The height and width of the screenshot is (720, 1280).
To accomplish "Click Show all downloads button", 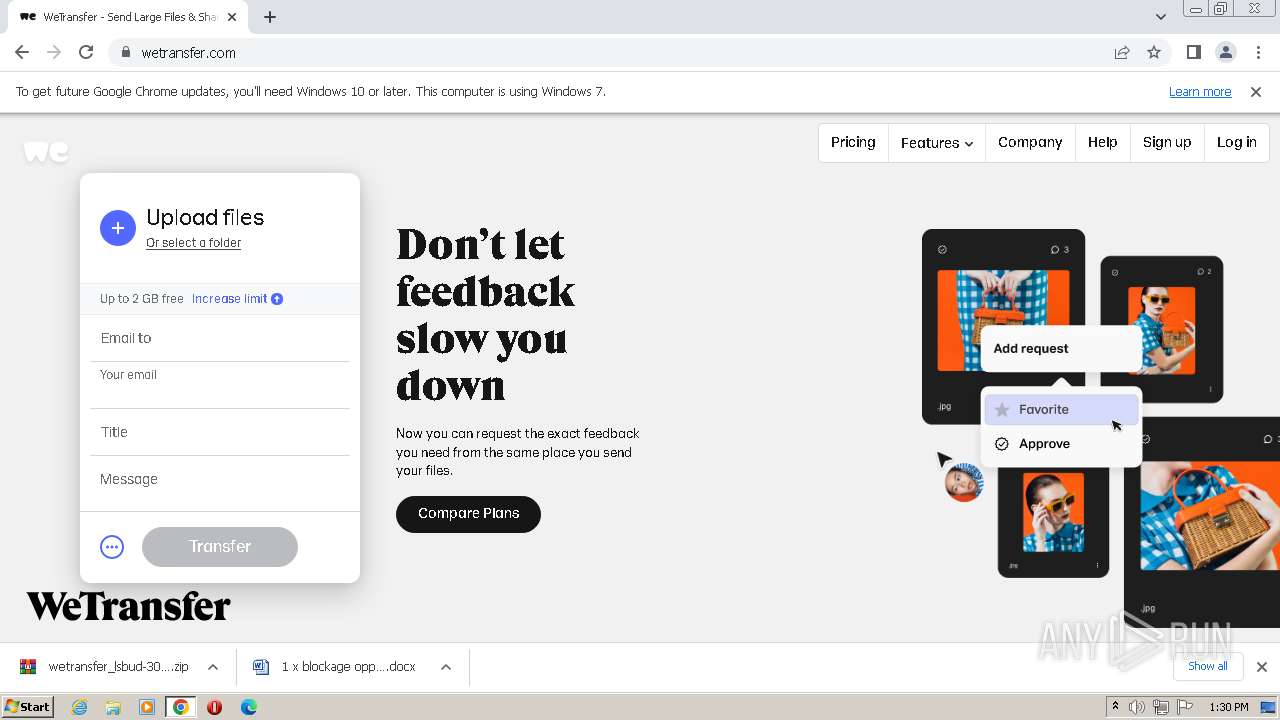I will coord(1207,666).
